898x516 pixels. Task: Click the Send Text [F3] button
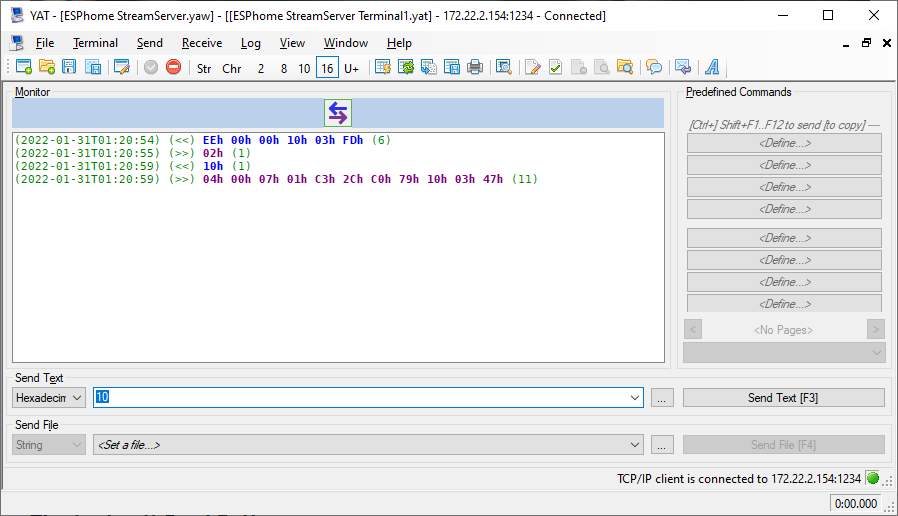[x=783, y=398]
